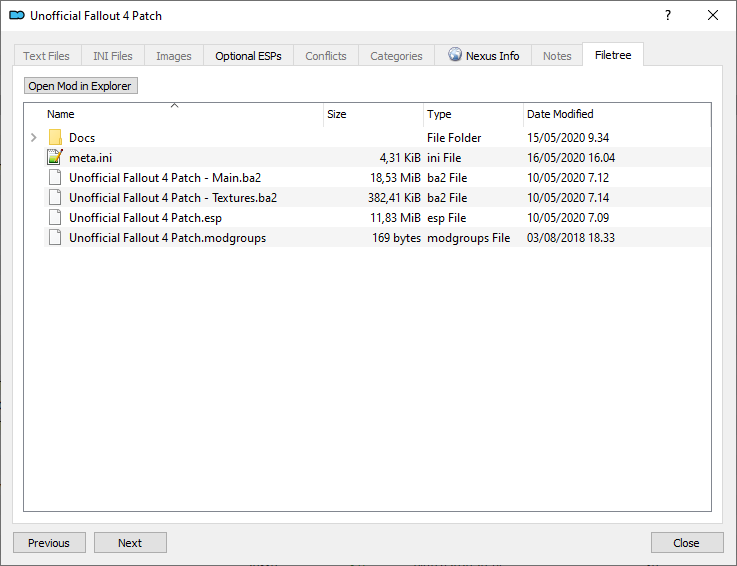Screen dimensions: 737x566
Task: Sort by the Size column header
Action: click(373, 114)
